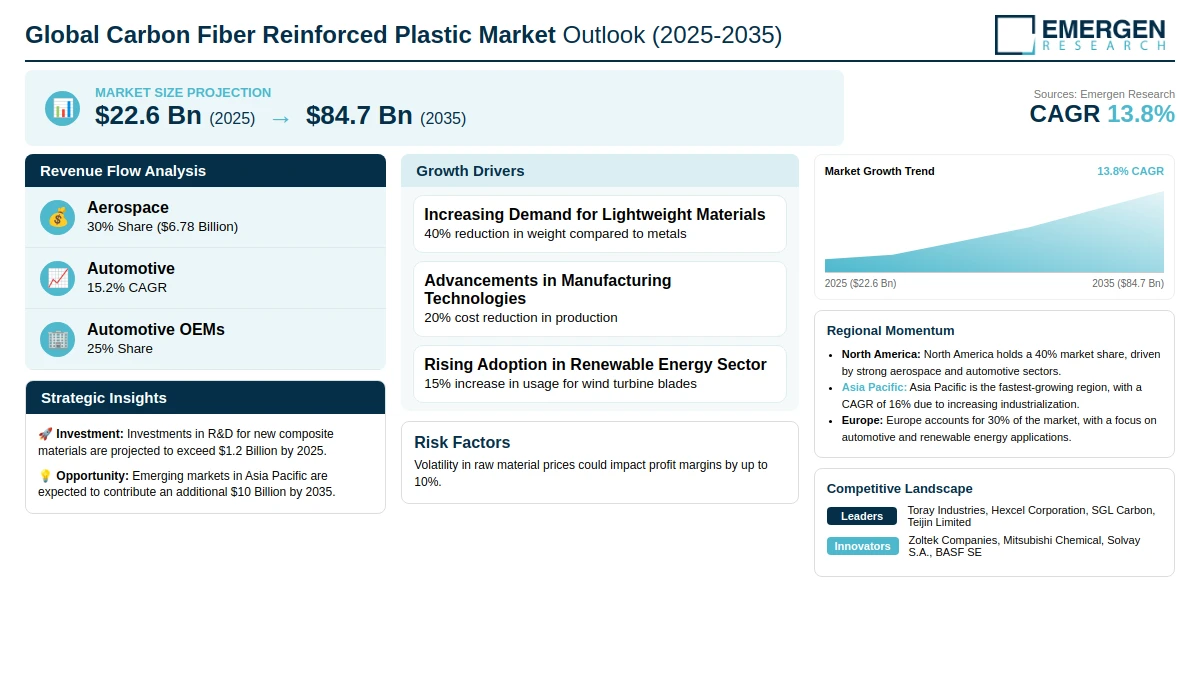Image resolution: width=1200 pixels, height=700 pixels.
Task: Open the Increasing Demand for Lightweight Materials card
Action: click(x=599, y=224)
